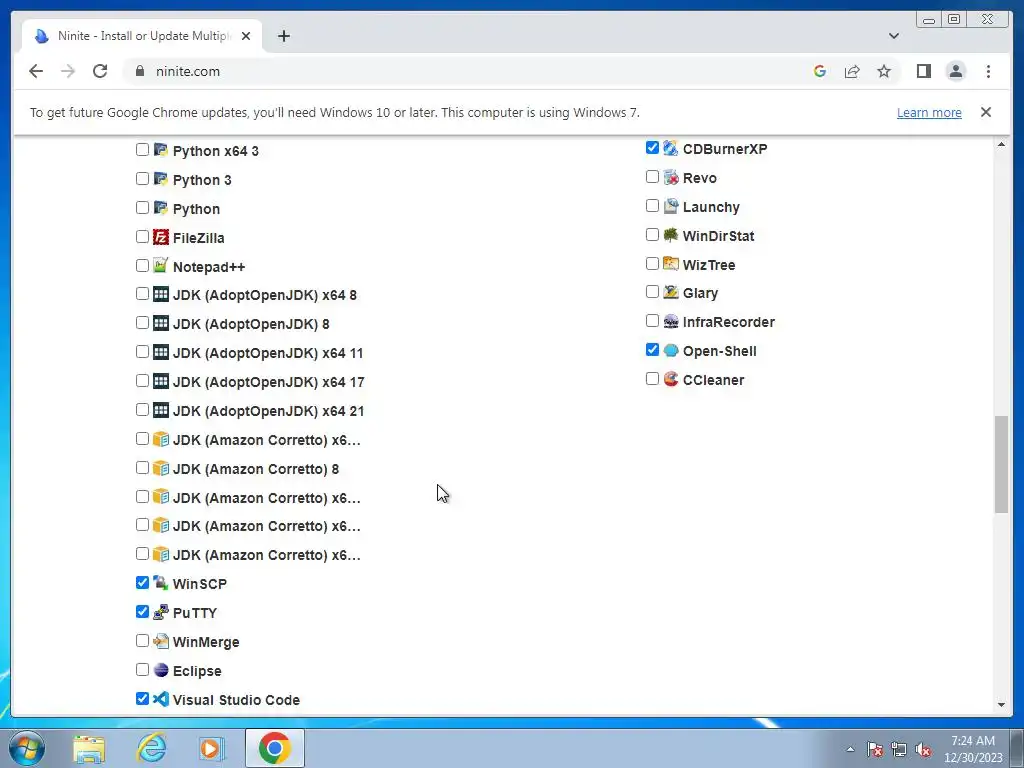Click the scrollbar up arrow
Viewport: 1024px width, 768px height.
(x=1001, y=144)
